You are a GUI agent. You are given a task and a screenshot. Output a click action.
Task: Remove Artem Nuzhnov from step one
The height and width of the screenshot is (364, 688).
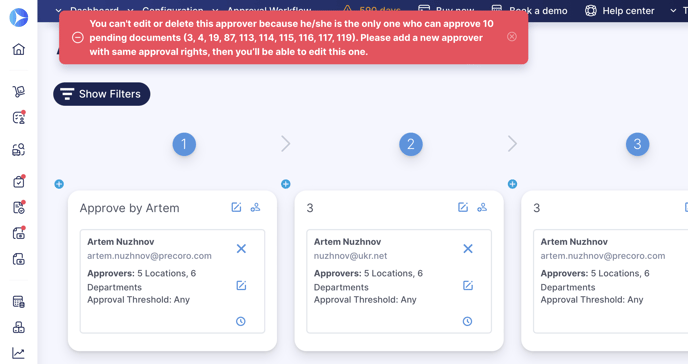241,249
